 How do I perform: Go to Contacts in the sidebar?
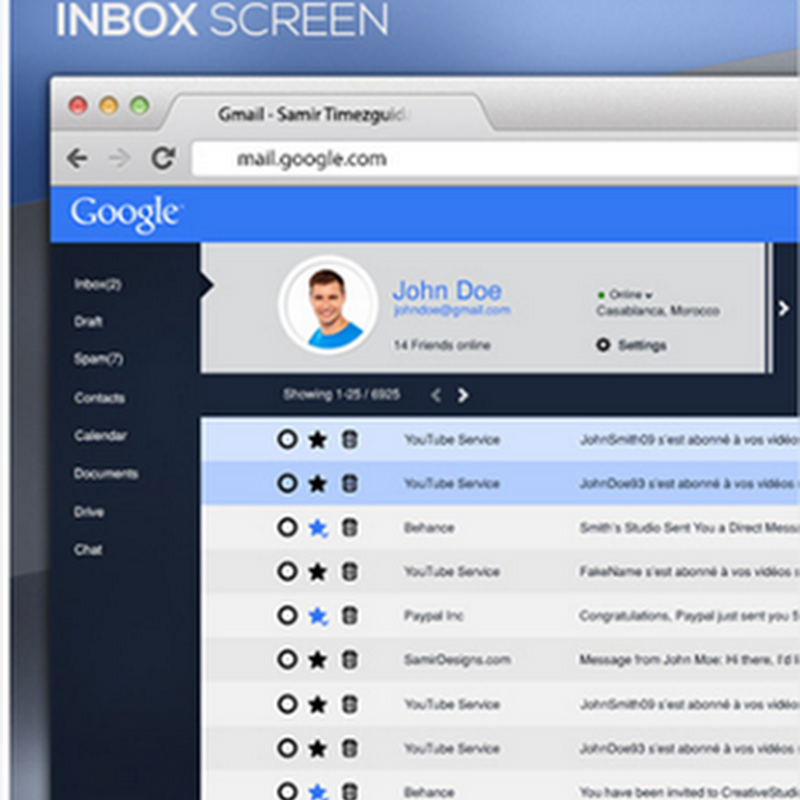pyautogui.click(x=99, y=397)
